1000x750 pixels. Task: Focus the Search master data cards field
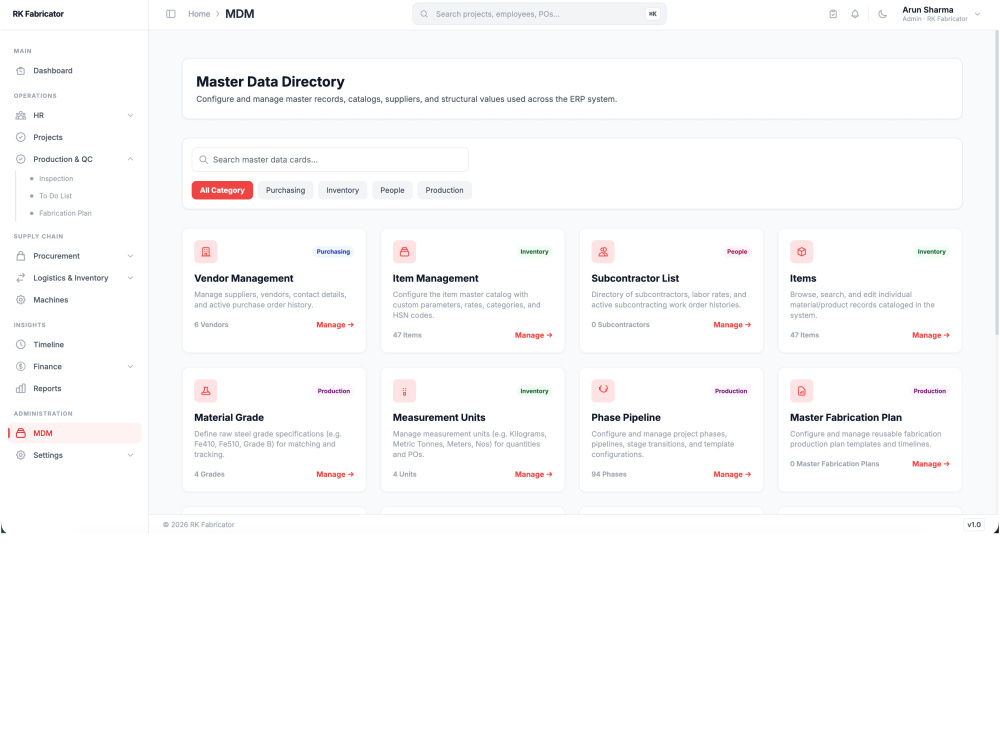[x=330, y=160]
